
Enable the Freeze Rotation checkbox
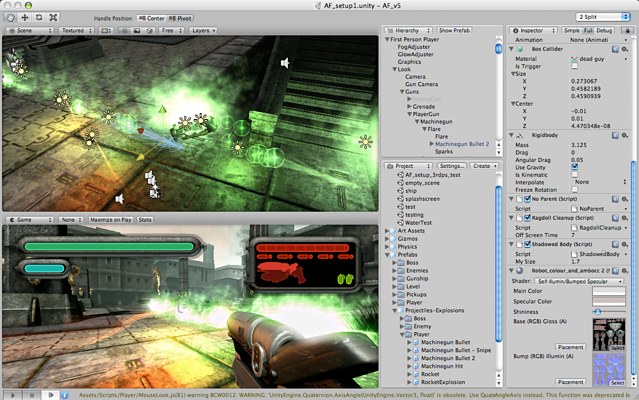point(575,190)
